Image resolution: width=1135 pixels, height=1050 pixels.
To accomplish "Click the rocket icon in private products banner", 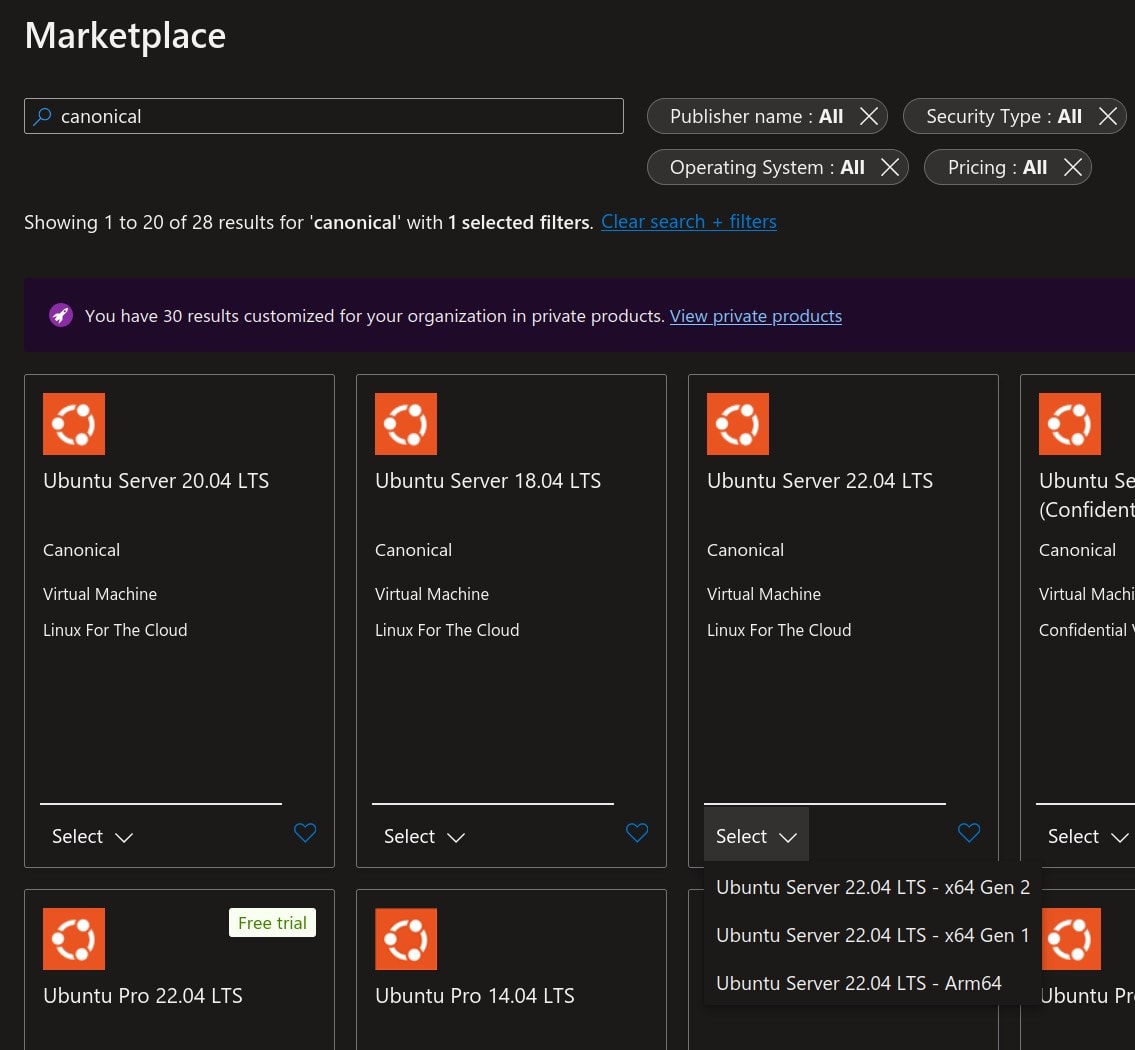I will (61, 316).
